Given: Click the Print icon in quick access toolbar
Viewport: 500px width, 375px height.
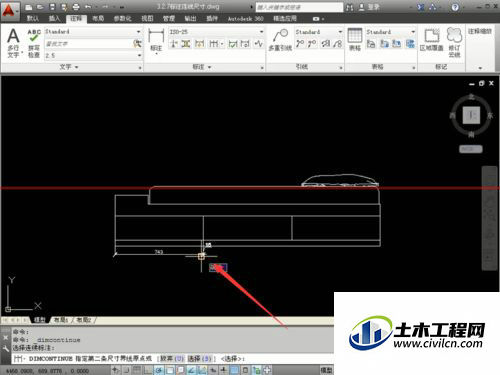Looking at the screenshot, I should click(x=76, y=7).
